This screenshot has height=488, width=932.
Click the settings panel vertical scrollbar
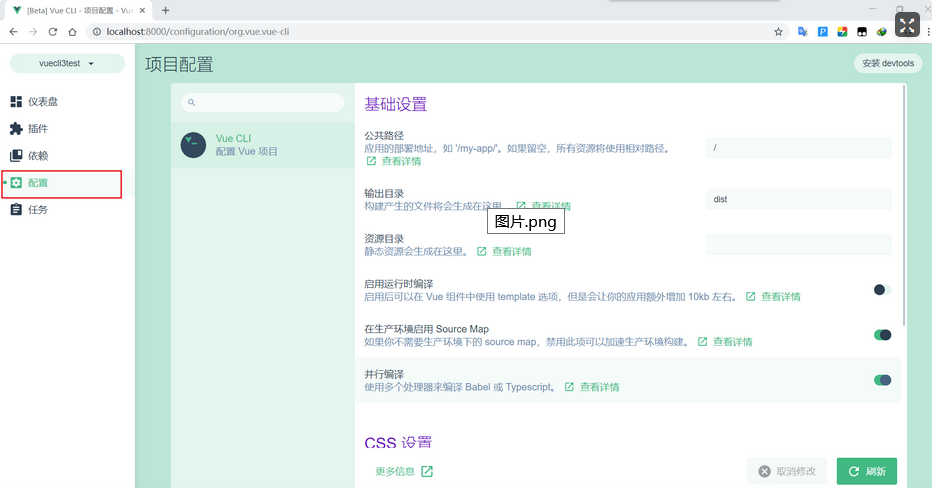904,205
